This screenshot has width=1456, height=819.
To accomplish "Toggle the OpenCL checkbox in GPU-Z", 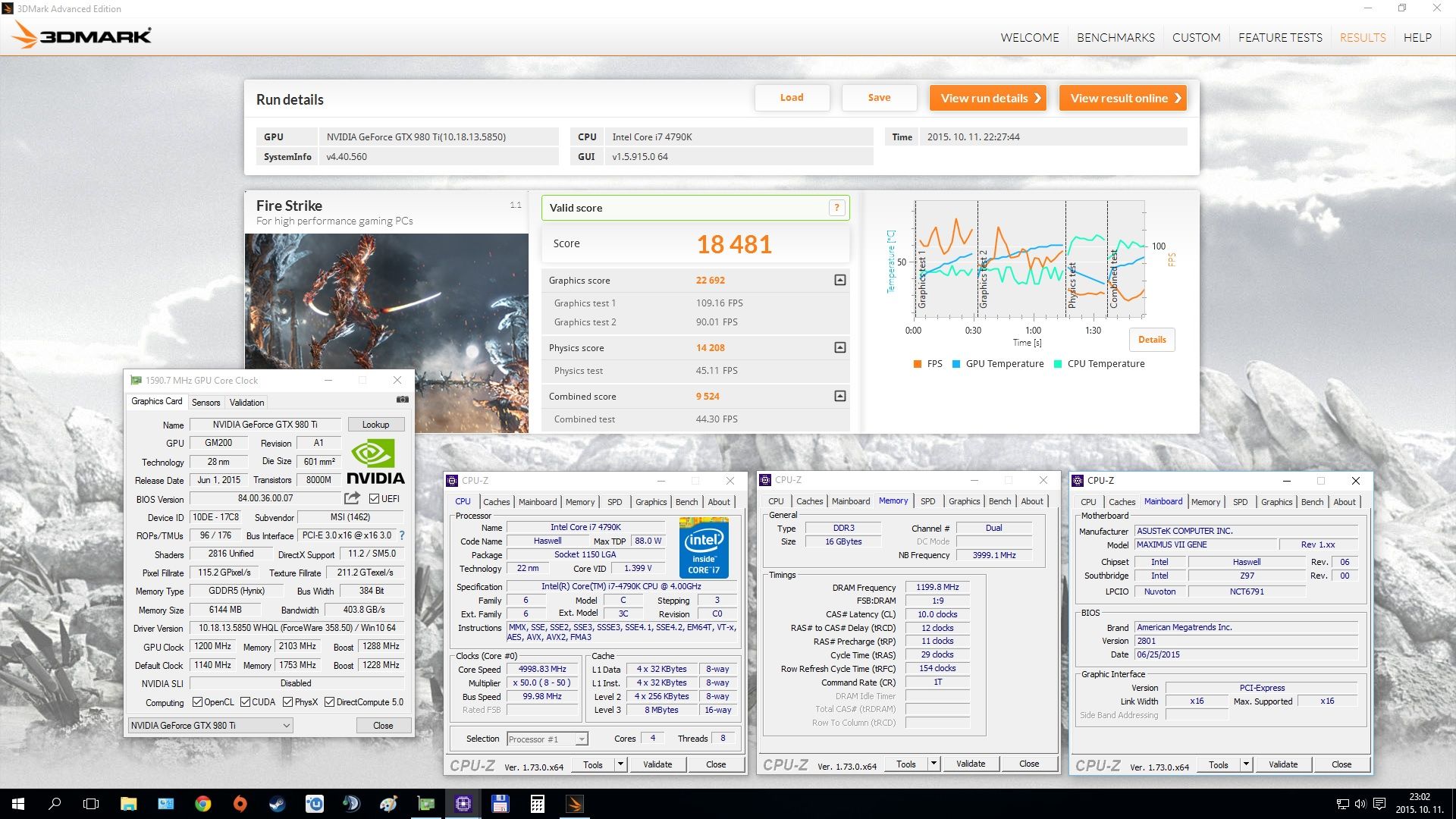I will 197,702.
